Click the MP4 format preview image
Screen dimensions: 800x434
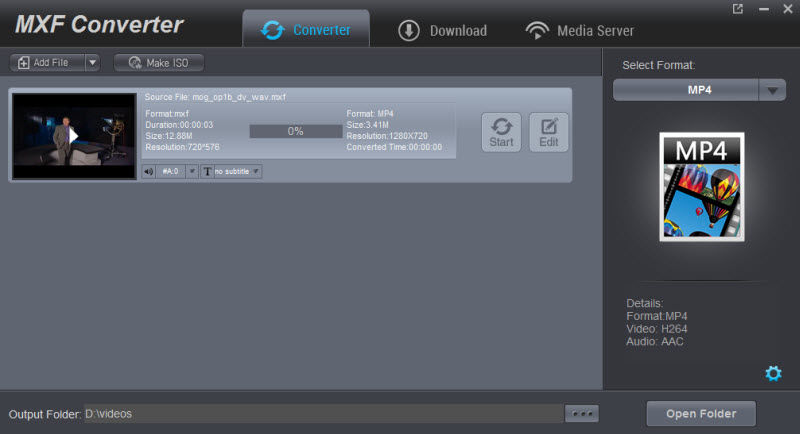click(702, 187)
